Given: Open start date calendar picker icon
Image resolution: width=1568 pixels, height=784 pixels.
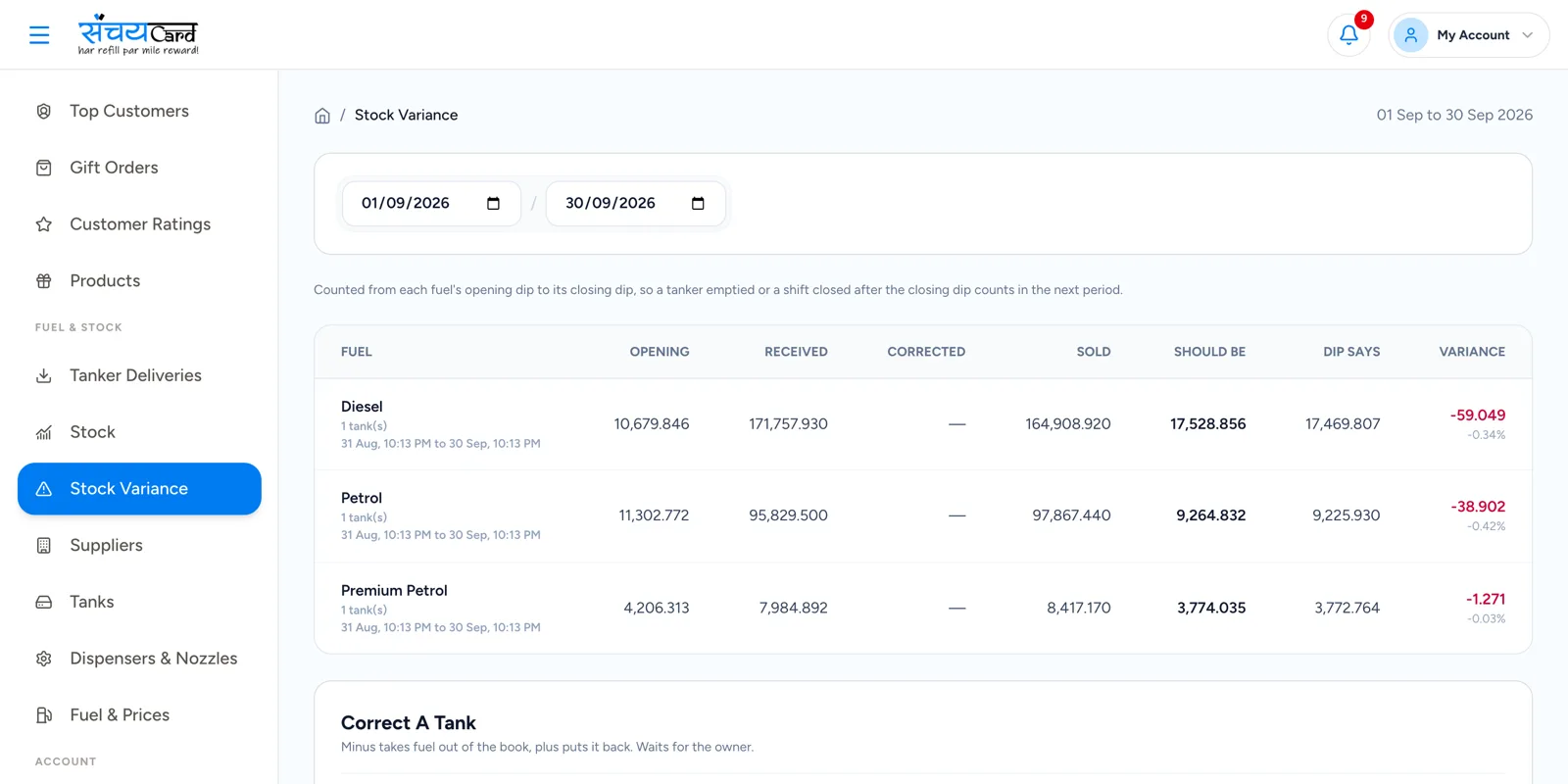Looking at the screenshot, I should click(493, 204).
